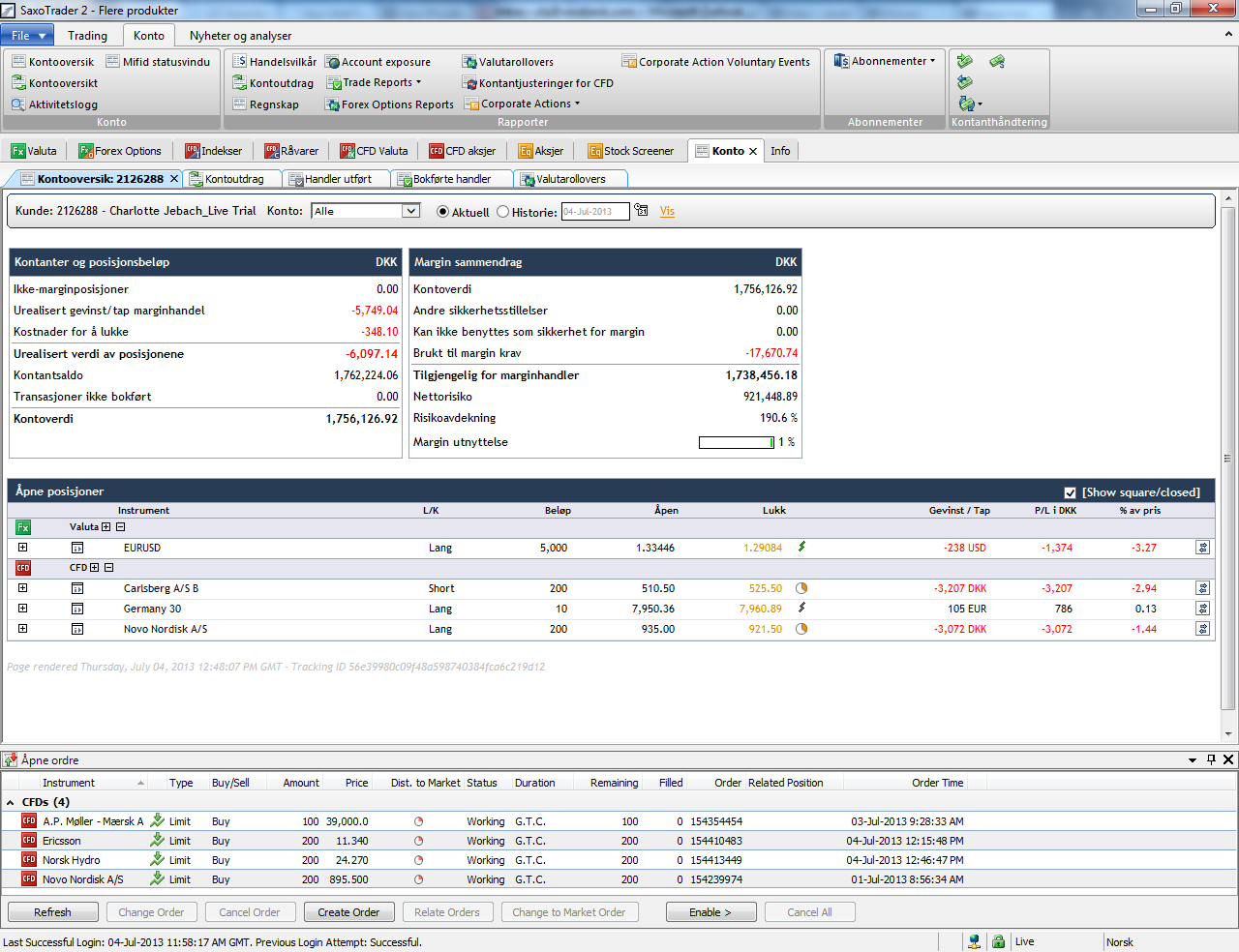
Task: Open Corporate Action Voluntary Events
Action: tap(716, 62)
